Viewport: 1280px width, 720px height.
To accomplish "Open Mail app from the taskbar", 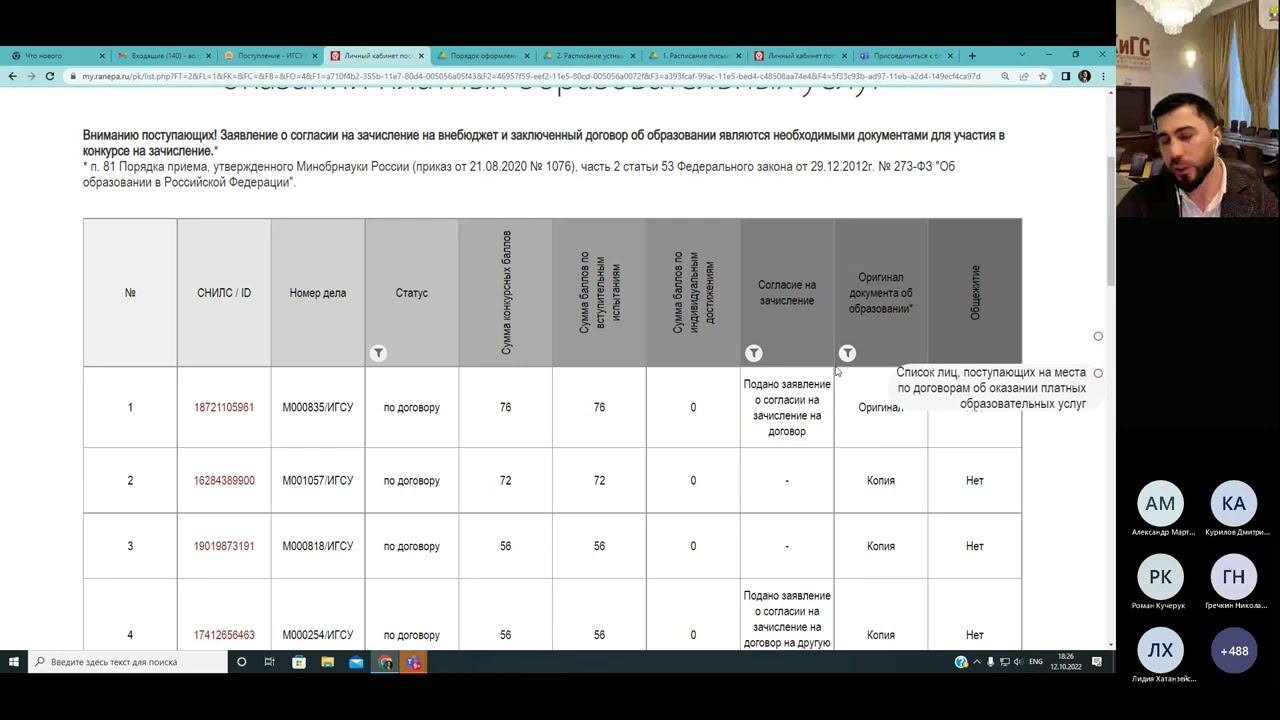I will 356,662.
